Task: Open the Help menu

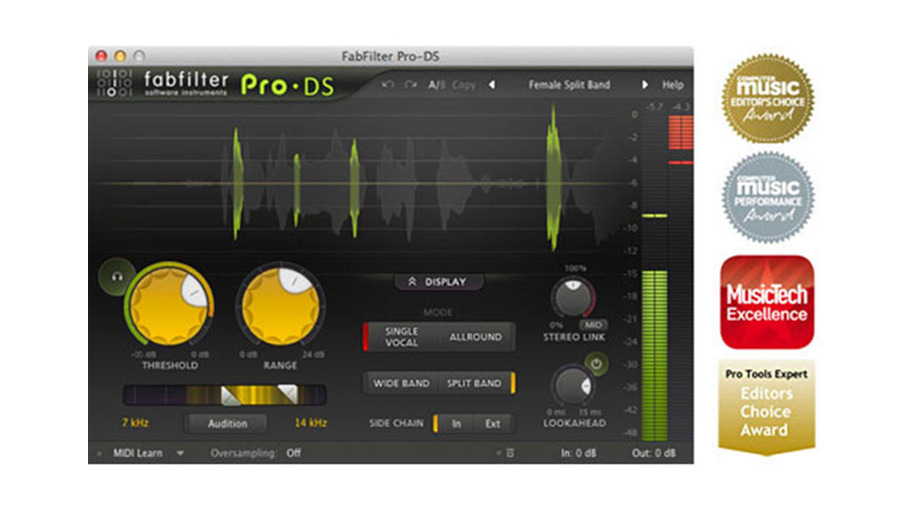Action: [673, 85]
